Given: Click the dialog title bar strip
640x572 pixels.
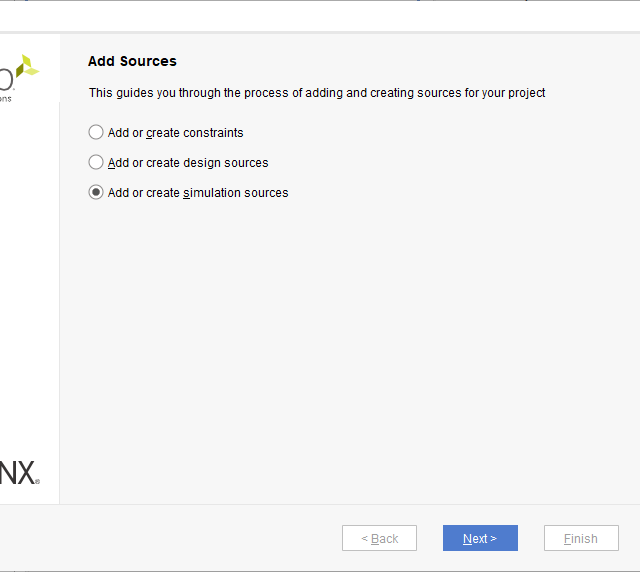Looking at the screenshot, I should tap(320, 15).
